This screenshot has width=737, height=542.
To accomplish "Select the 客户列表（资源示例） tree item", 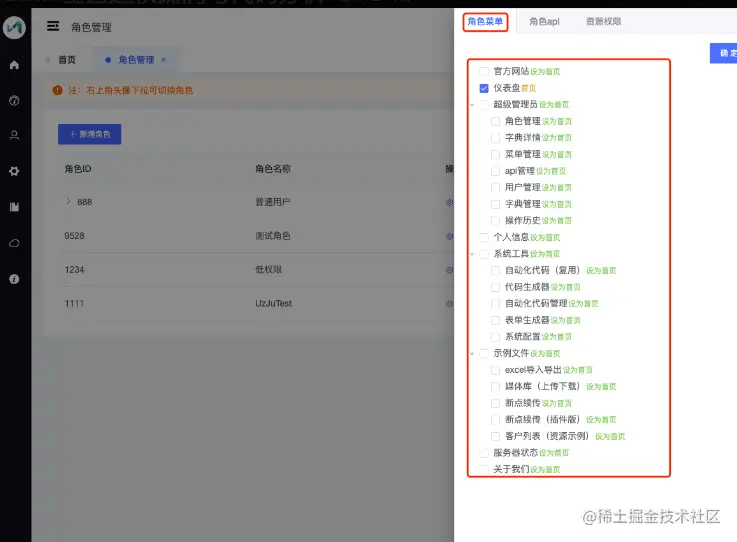I will pyautogui.click(x=548, y=436).
